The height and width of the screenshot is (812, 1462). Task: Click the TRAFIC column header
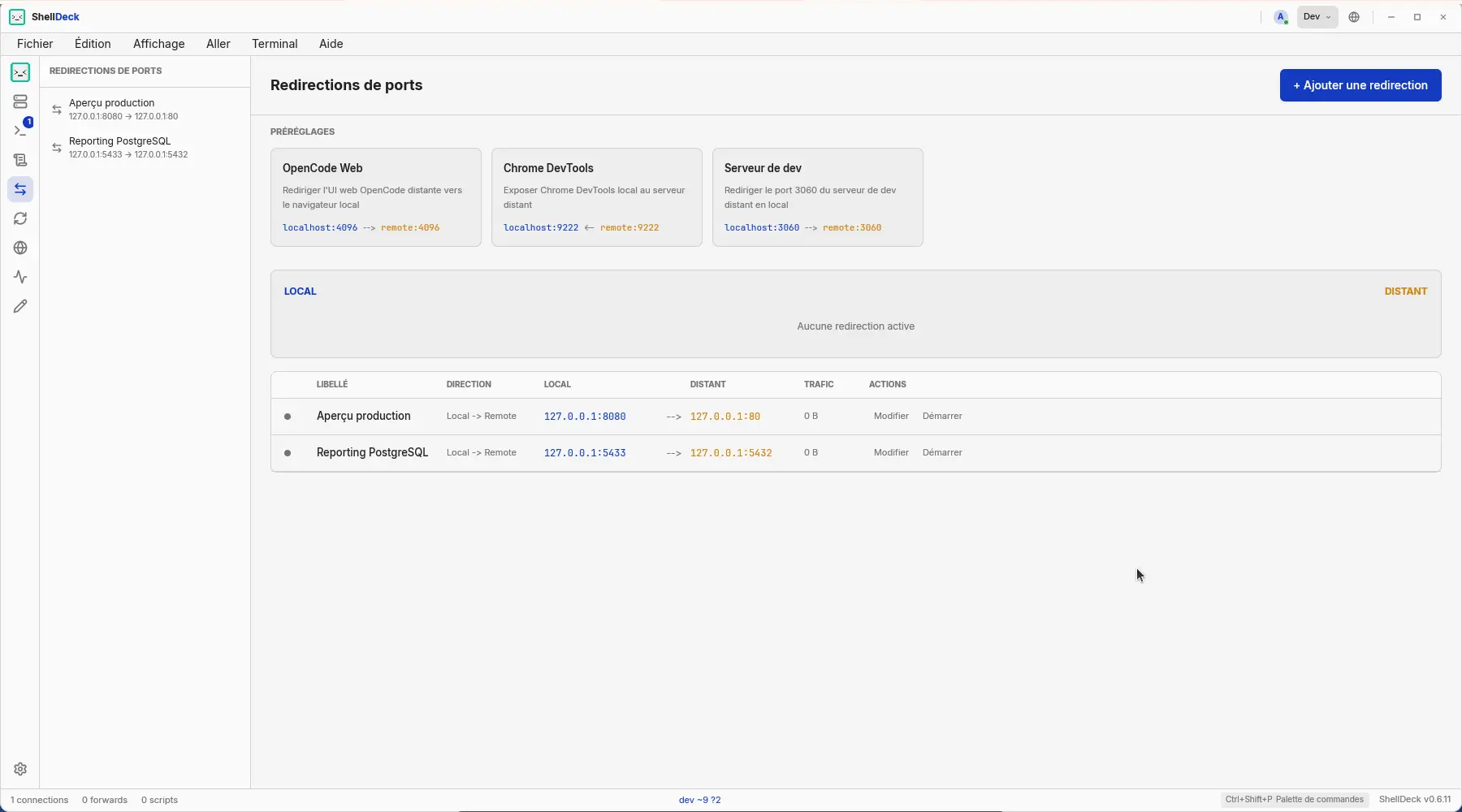coord(819,384)
